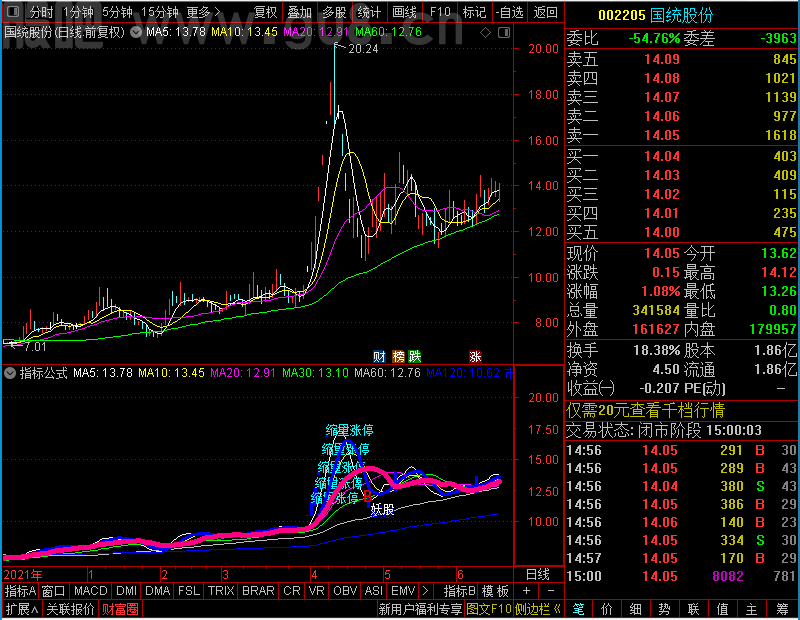Image resolution: width=800 pixels, height=620 pixels.
Task: Click the 涨 marker on chart
Action: point(476,356)
